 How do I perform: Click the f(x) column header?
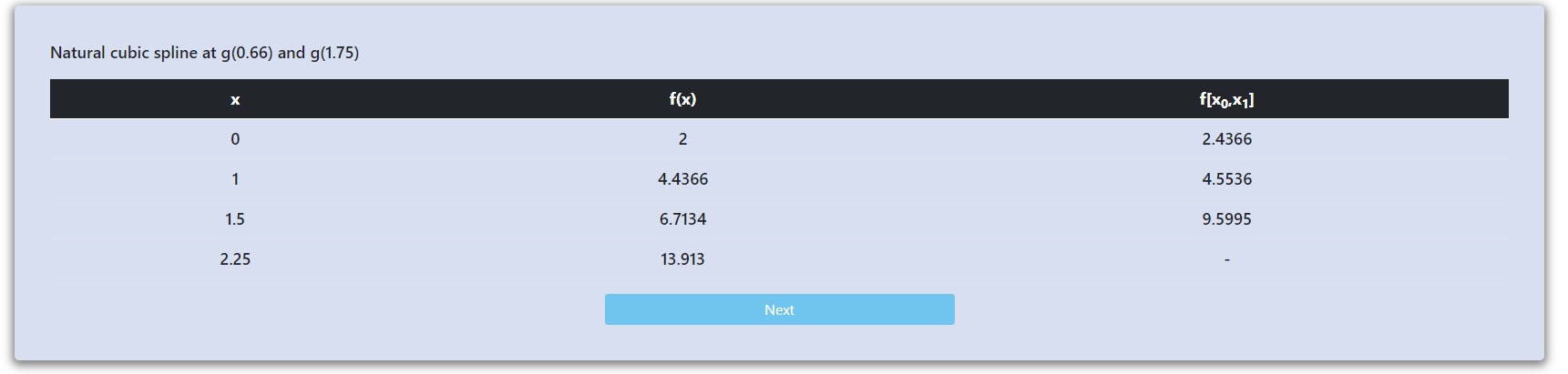682,99
